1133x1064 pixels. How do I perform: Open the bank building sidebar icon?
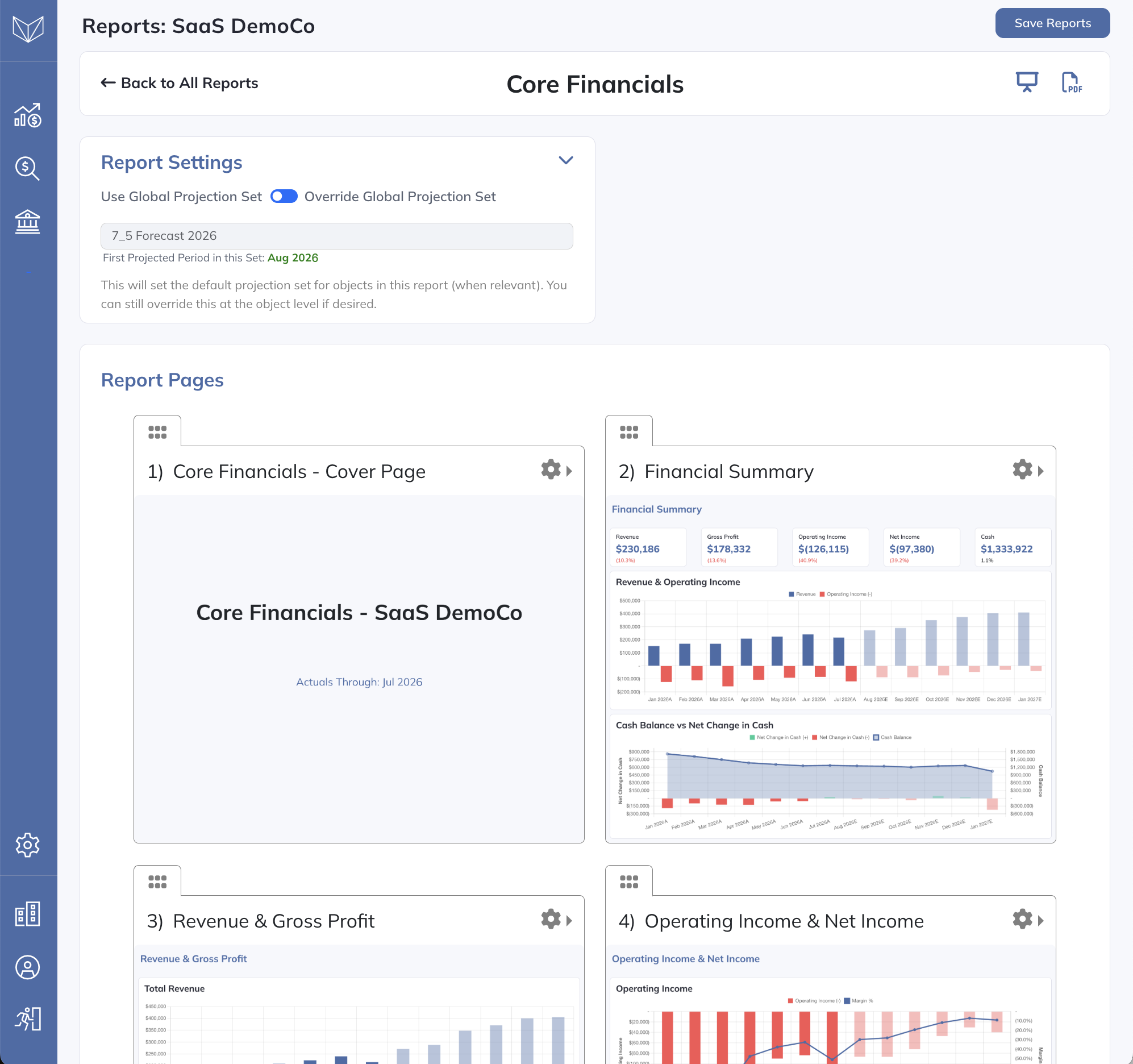[x=27, y=222]
